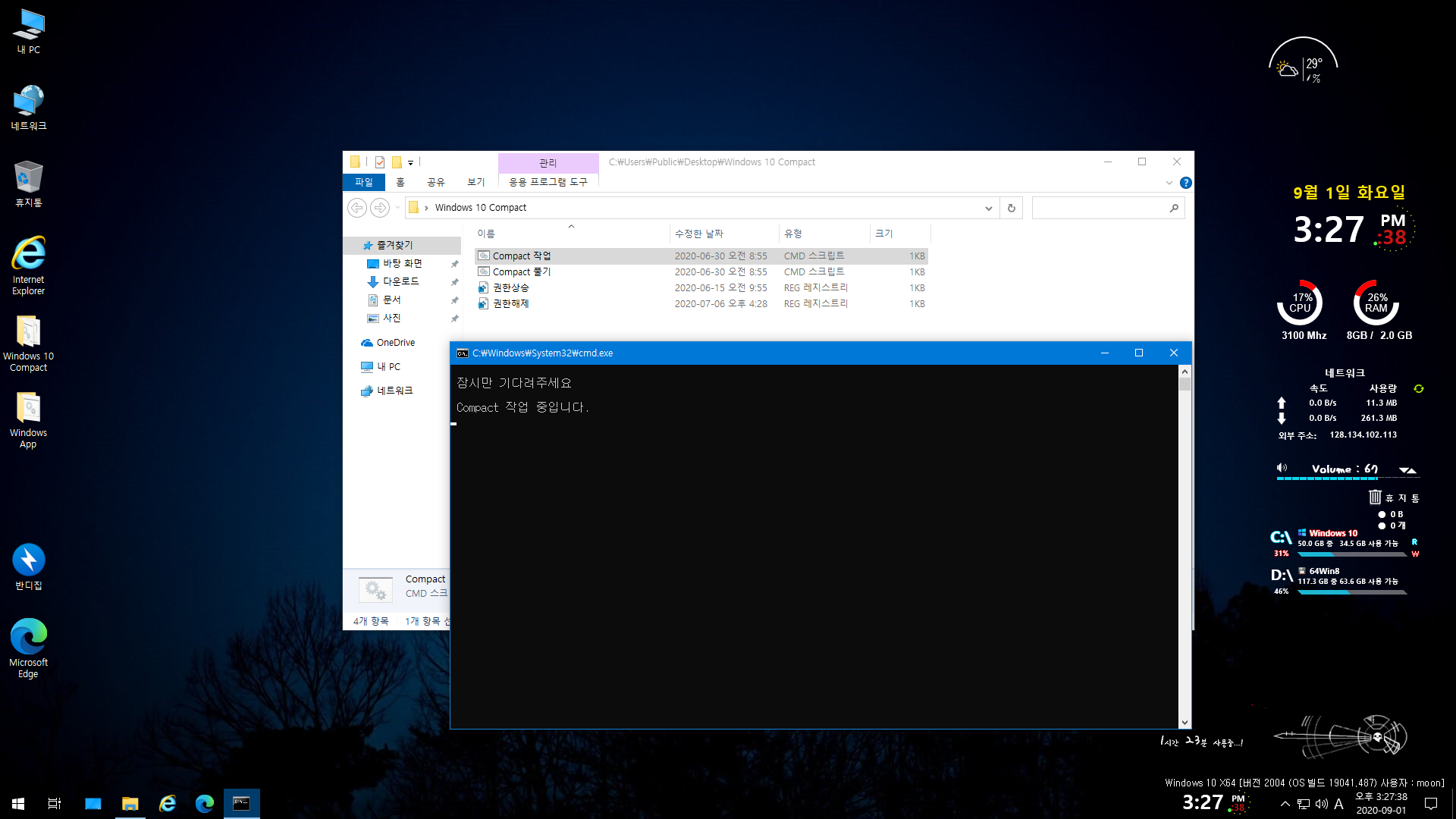Launch the 반디집 desktop shortcut
The image size is (1456, 819).
pos(29,566)
